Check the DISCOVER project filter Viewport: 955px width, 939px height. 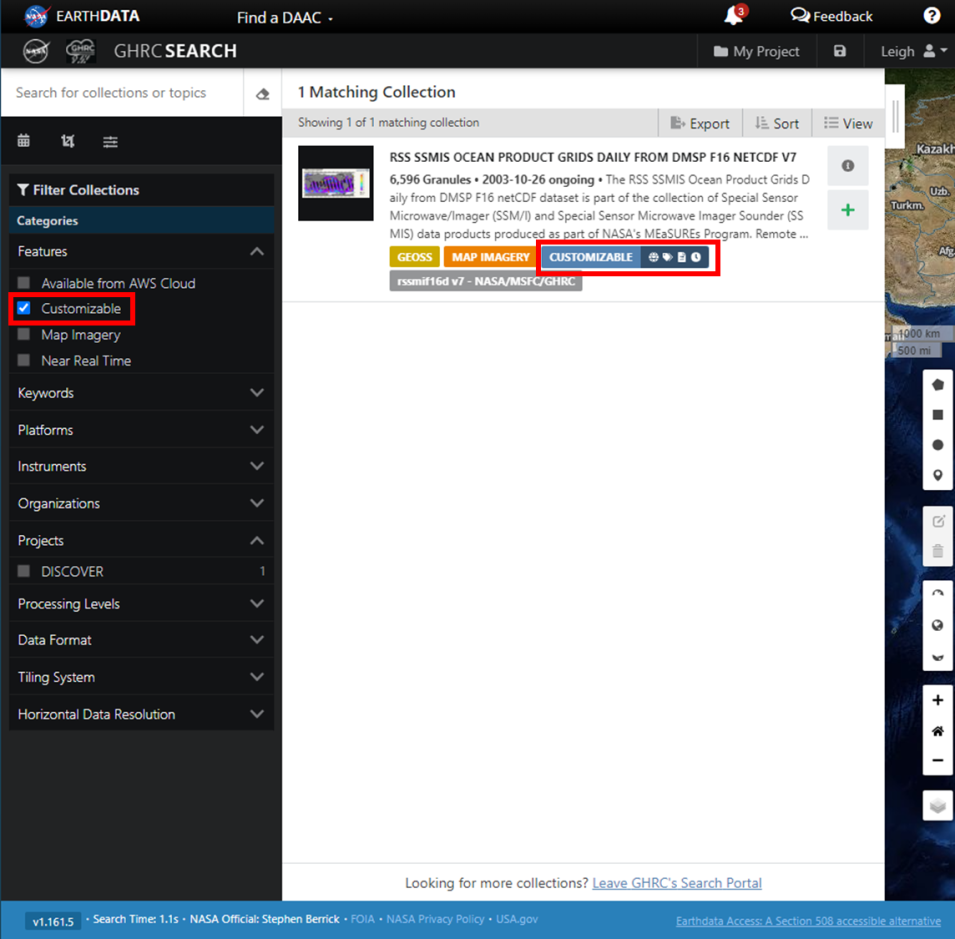[24, 571]
